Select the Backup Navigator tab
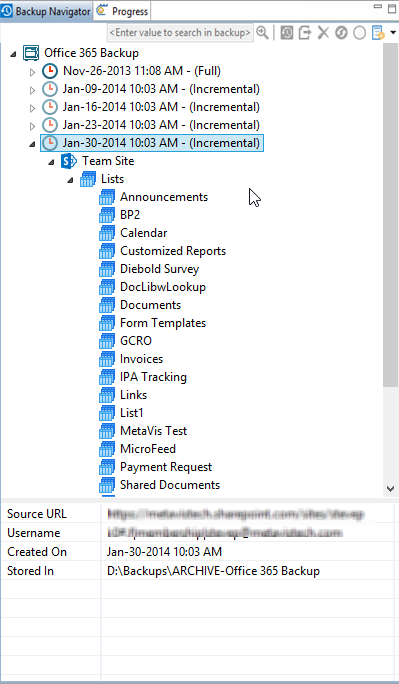The width and height of the screenshot is (399, 684). click(46, 11)
